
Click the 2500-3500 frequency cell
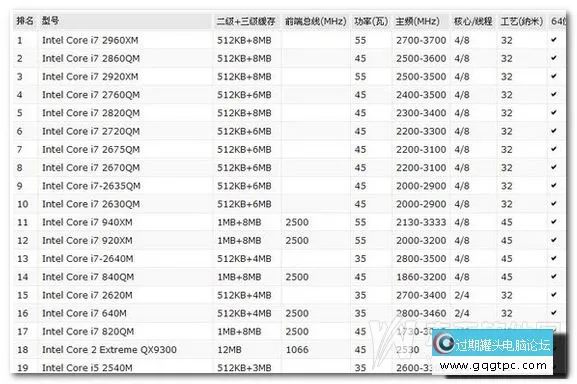click(x=421, y=77)
